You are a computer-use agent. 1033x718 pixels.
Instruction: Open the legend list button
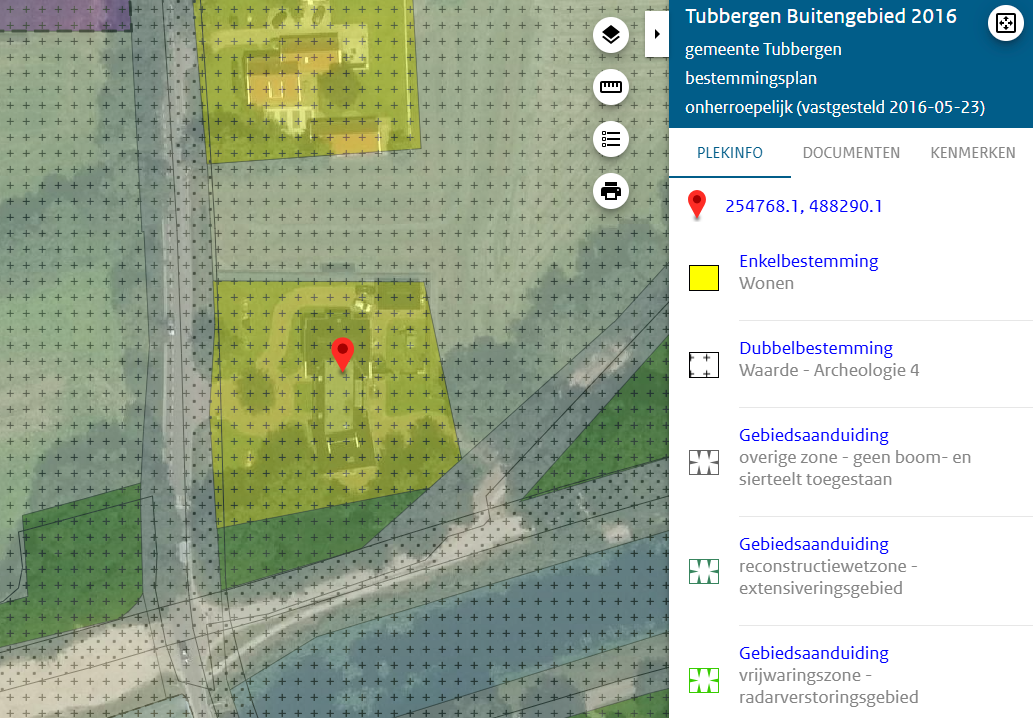tap(611, 139)
